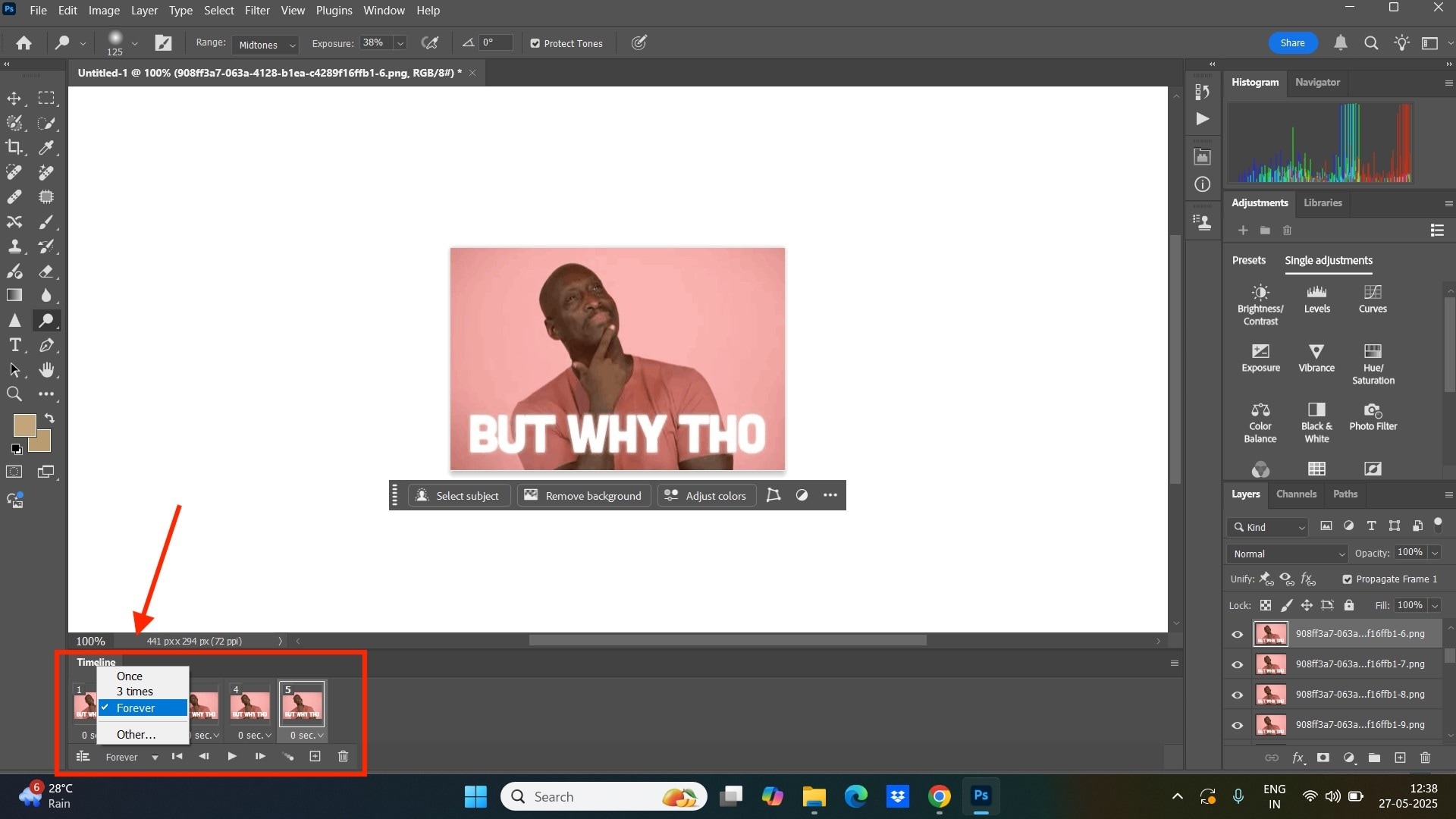Click the foreground color swatch
1456x819 pixels.
[x=24, y=425]
